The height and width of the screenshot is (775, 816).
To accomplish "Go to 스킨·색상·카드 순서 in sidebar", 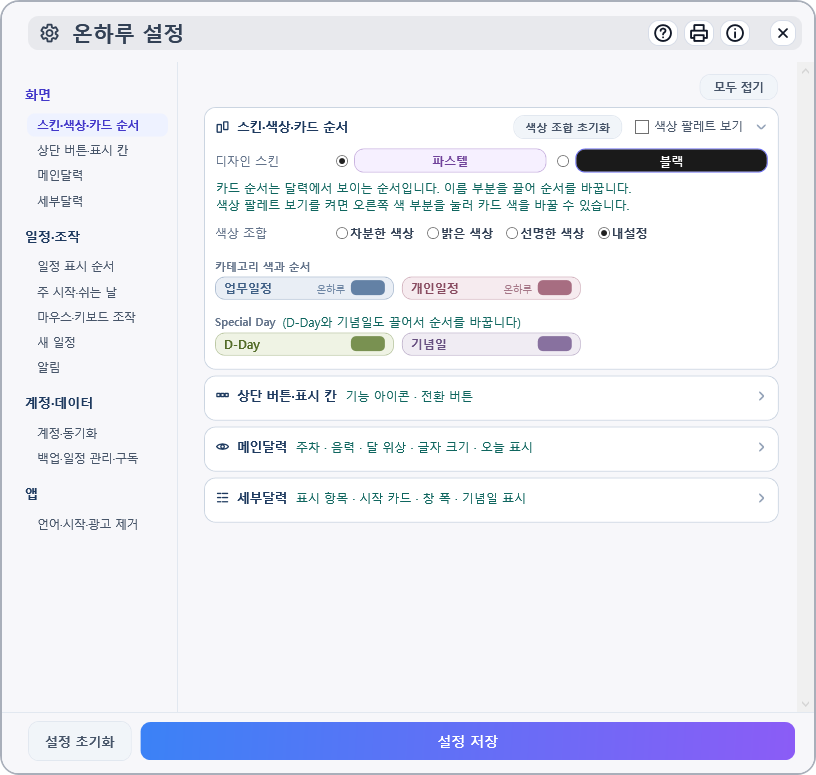I will point(97,125).
